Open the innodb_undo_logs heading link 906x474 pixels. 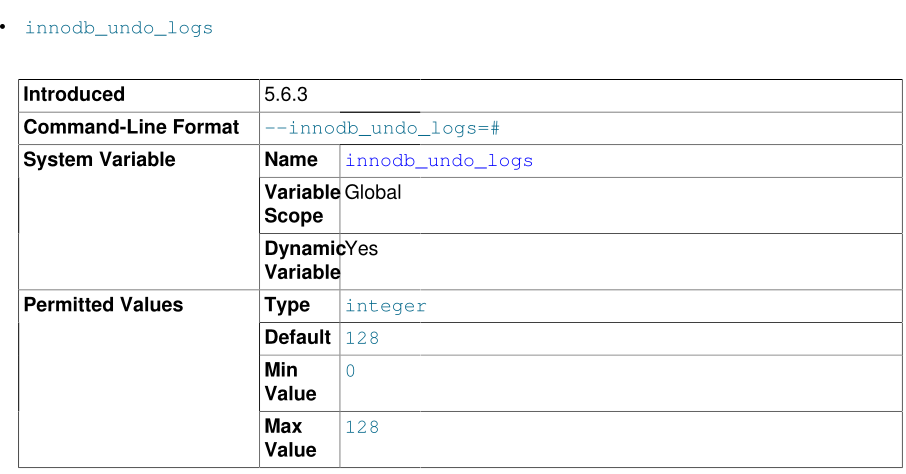pos(119,28)
